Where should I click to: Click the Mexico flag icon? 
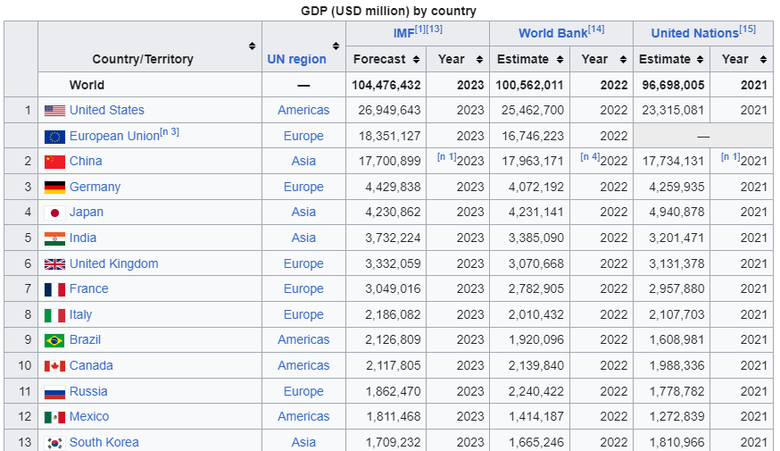point(55,417)
